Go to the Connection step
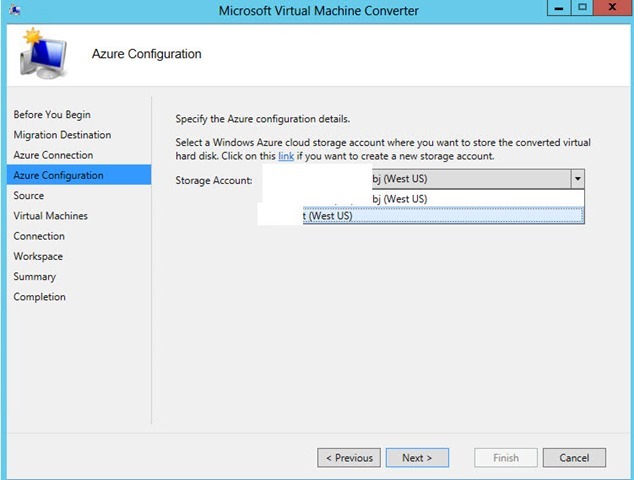Image resolution: width=634 pixels, height=480 pixels. tap(39, 236)
